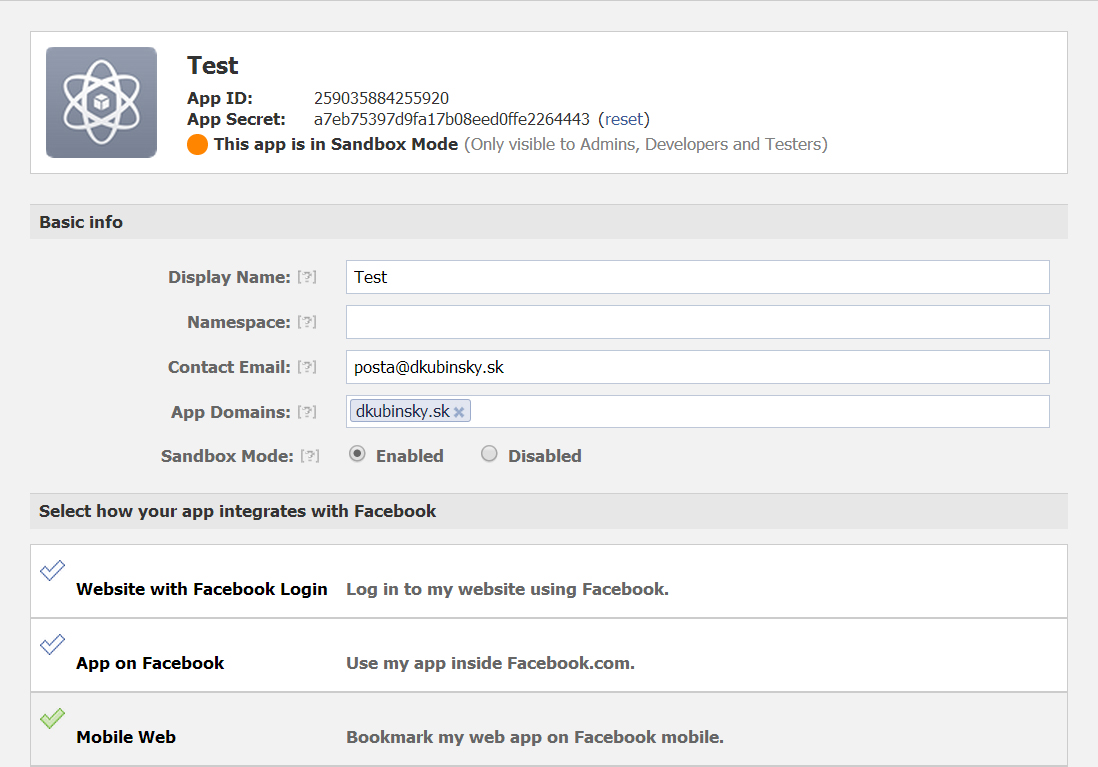Open the Contact Email help [?] icon
The image size is (1098, 767).
point(307,366)
